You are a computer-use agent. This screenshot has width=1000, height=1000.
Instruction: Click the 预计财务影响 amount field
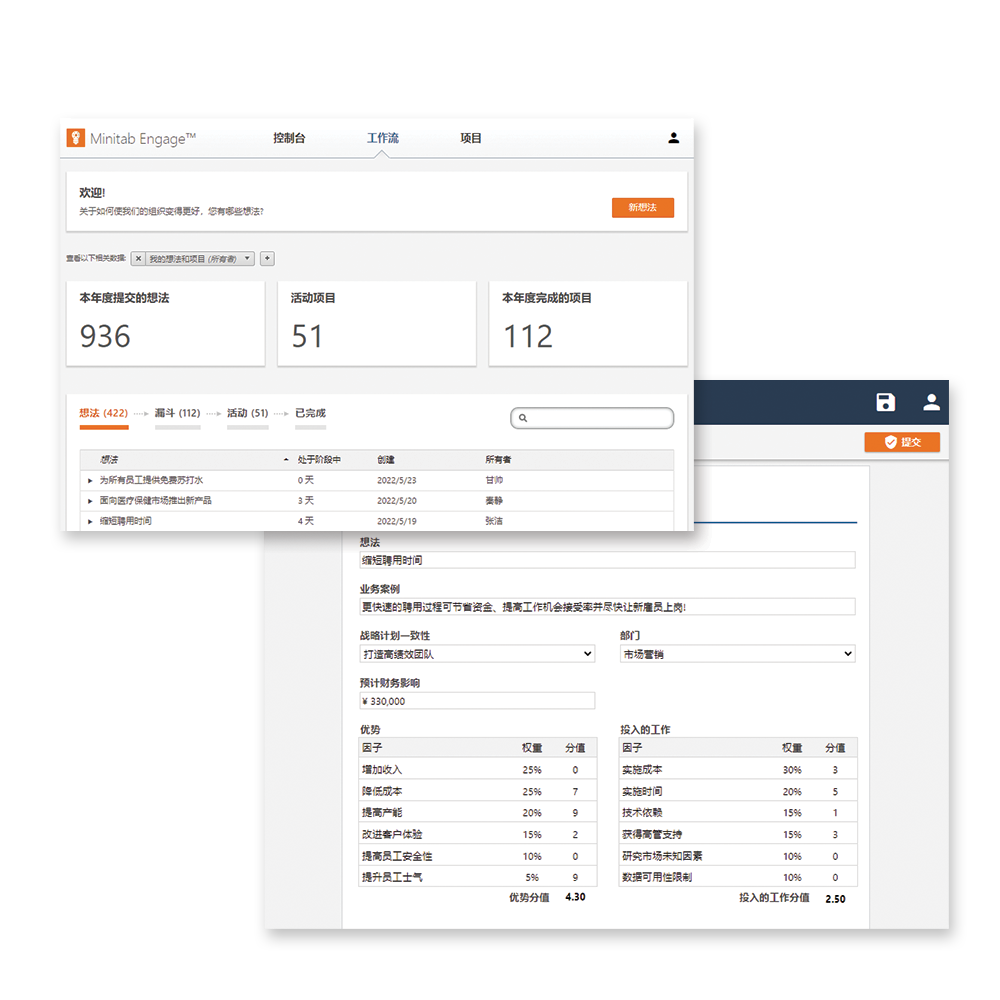pos(477,701)
